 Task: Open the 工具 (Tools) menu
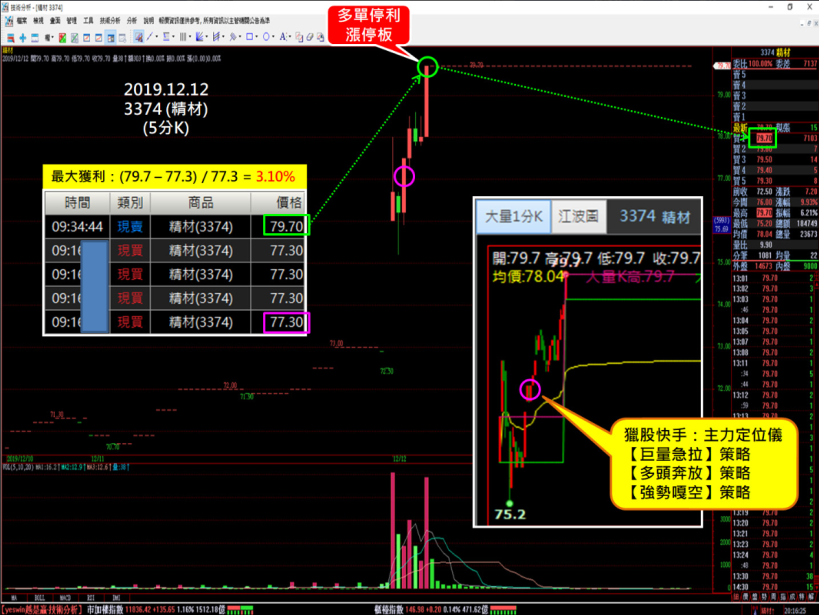[88, 21]
